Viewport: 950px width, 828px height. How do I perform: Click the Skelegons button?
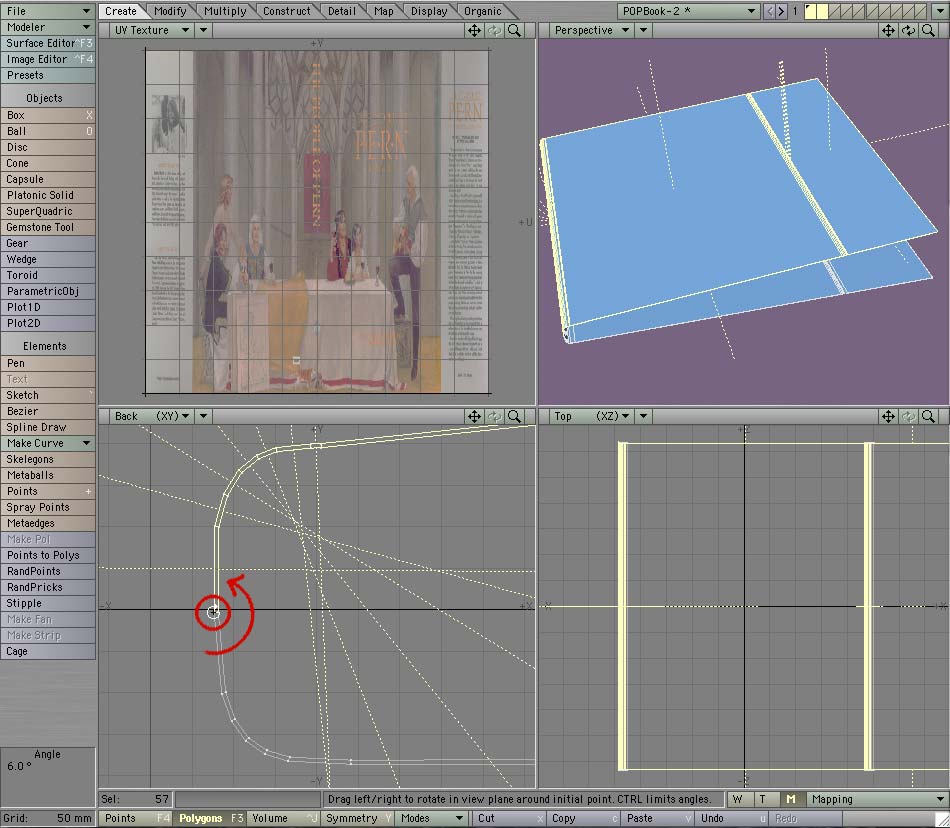coord(48,459)
